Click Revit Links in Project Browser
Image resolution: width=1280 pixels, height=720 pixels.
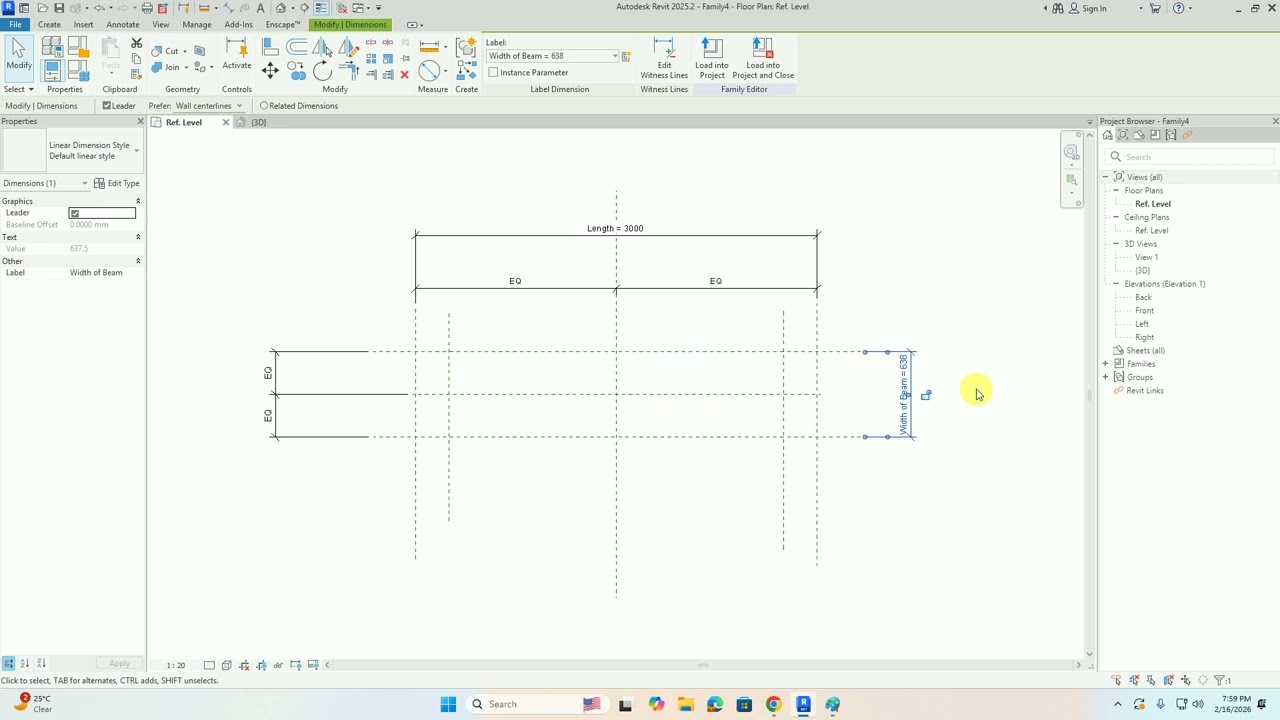[x=1145, y=391]
